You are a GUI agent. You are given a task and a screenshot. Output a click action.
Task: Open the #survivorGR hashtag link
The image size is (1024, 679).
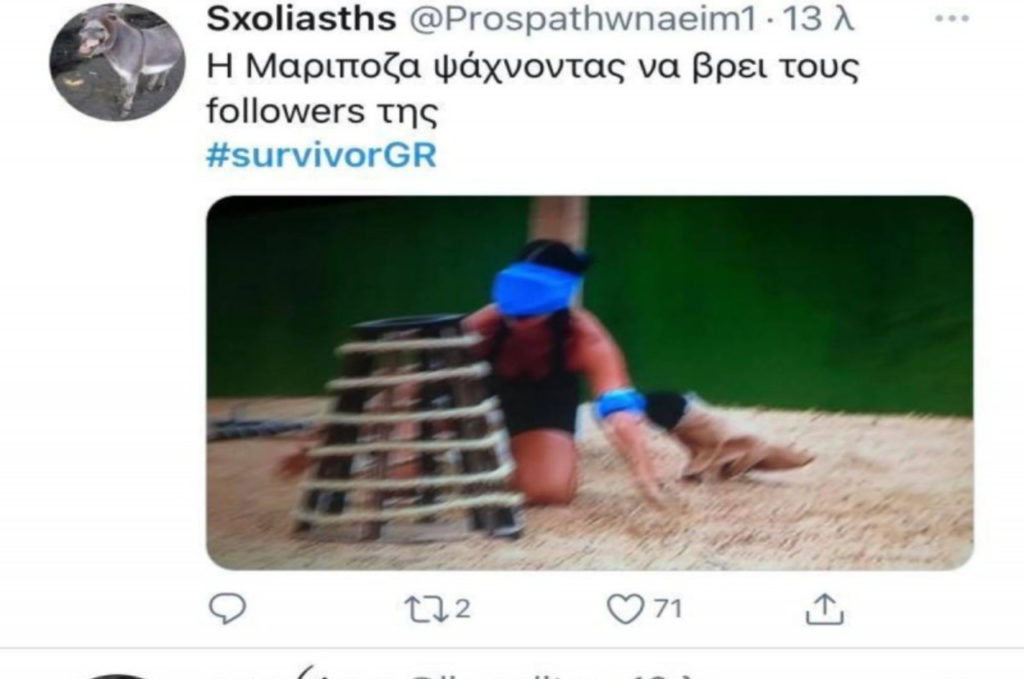click(x=321, y=155)
